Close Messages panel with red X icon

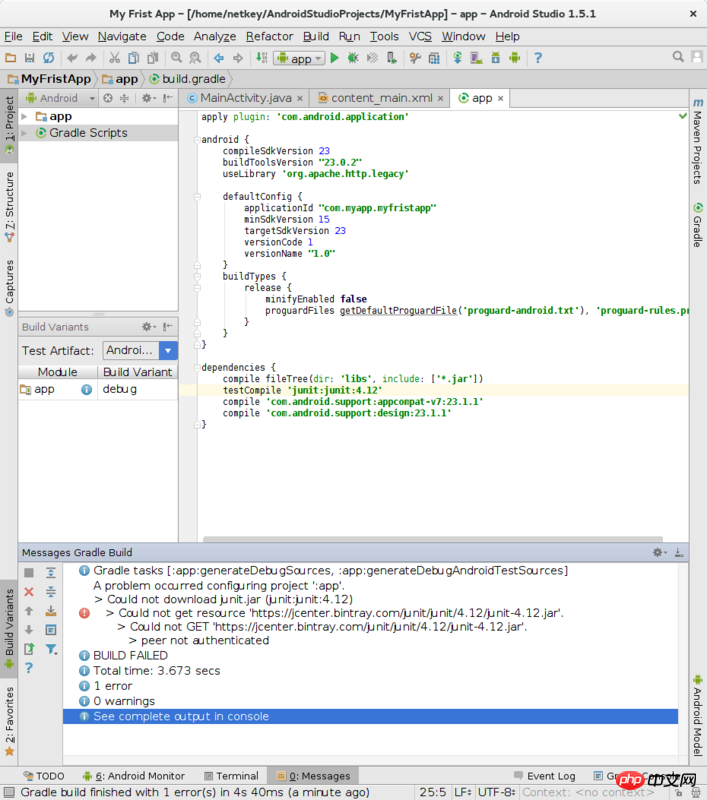point(29,592)
